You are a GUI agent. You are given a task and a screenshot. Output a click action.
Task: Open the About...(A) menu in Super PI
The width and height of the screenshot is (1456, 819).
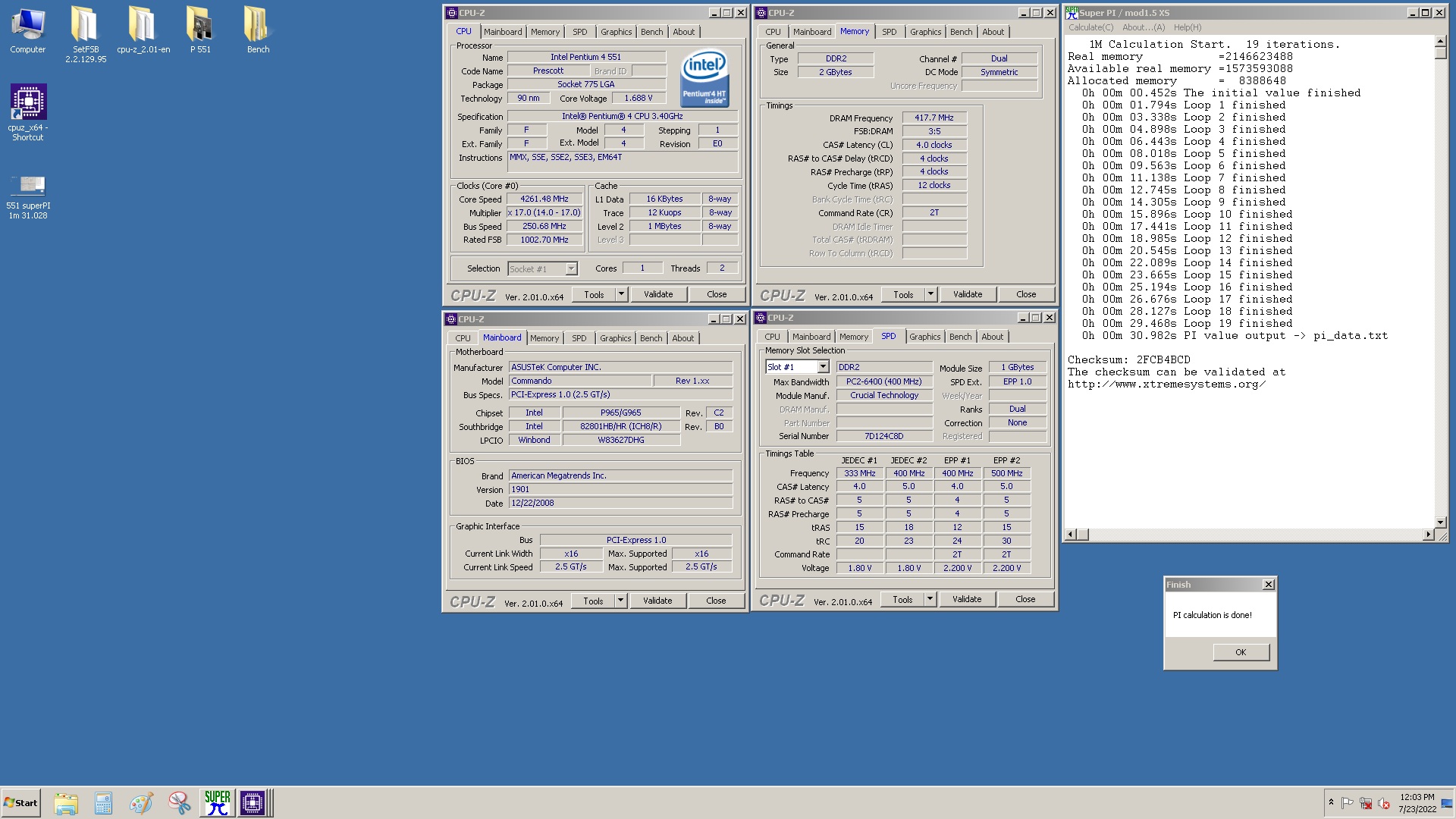[1143, 27]
